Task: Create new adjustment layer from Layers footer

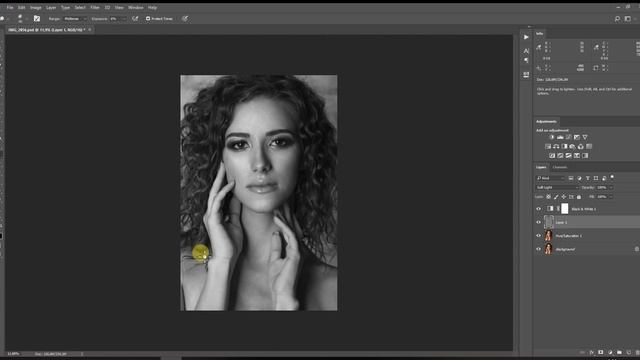Action: coord(610,352)
